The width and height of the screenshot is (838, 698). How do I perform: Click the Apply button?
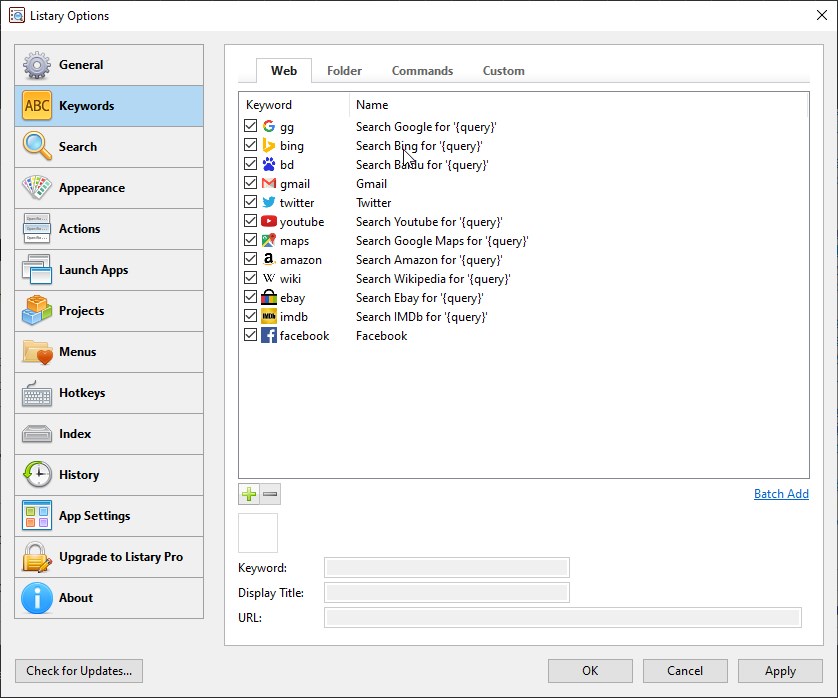pos(780,671)
